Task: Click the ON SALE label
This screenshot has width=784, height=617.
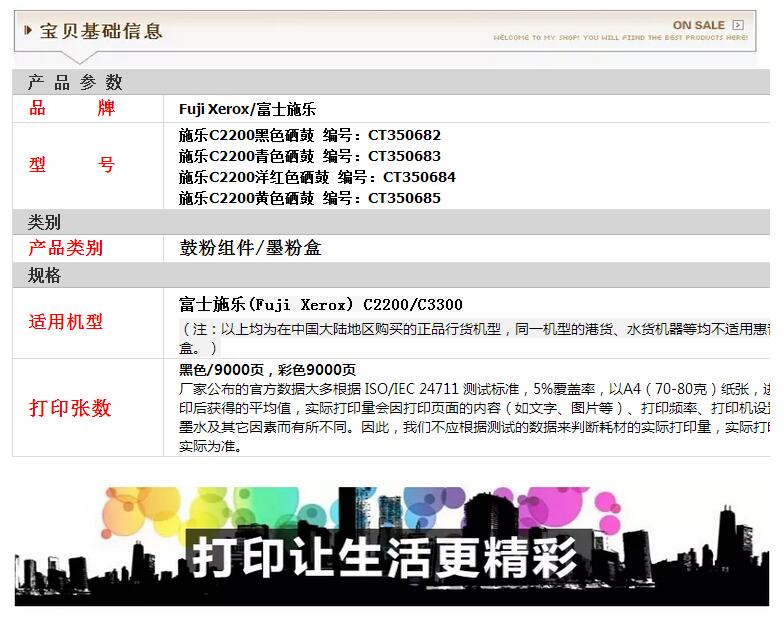Action: pyautogui.click(x=698, y=25)
